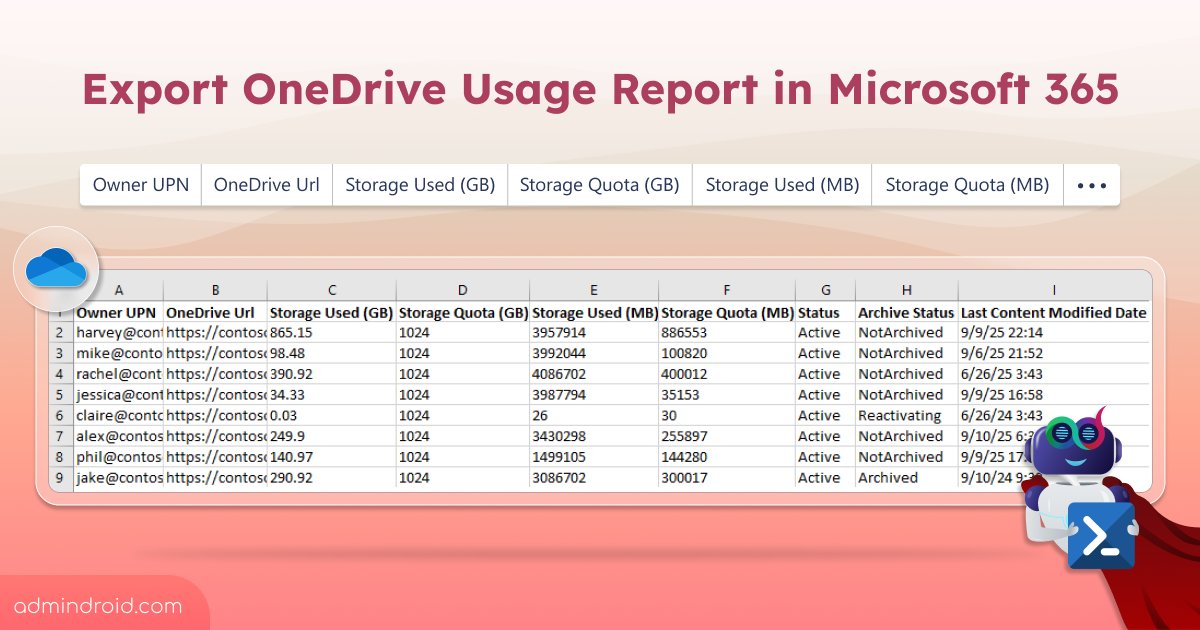Select spreadsheet column letter C
This screenshot has width=1200, height=630.
pyautogui.click(x=332, y=290)
